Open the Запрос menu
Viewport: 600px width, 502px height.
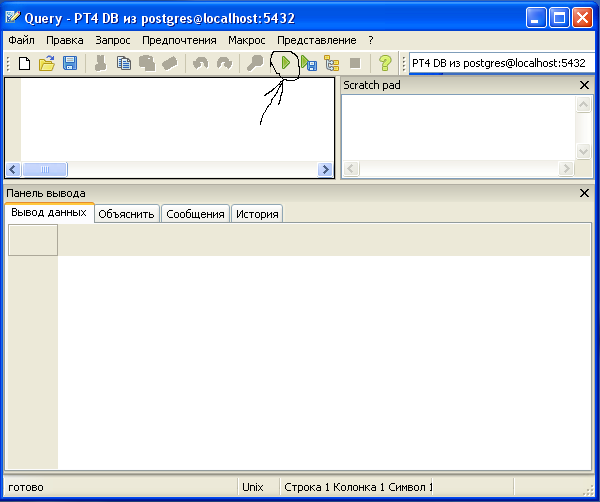click(113, 40)
